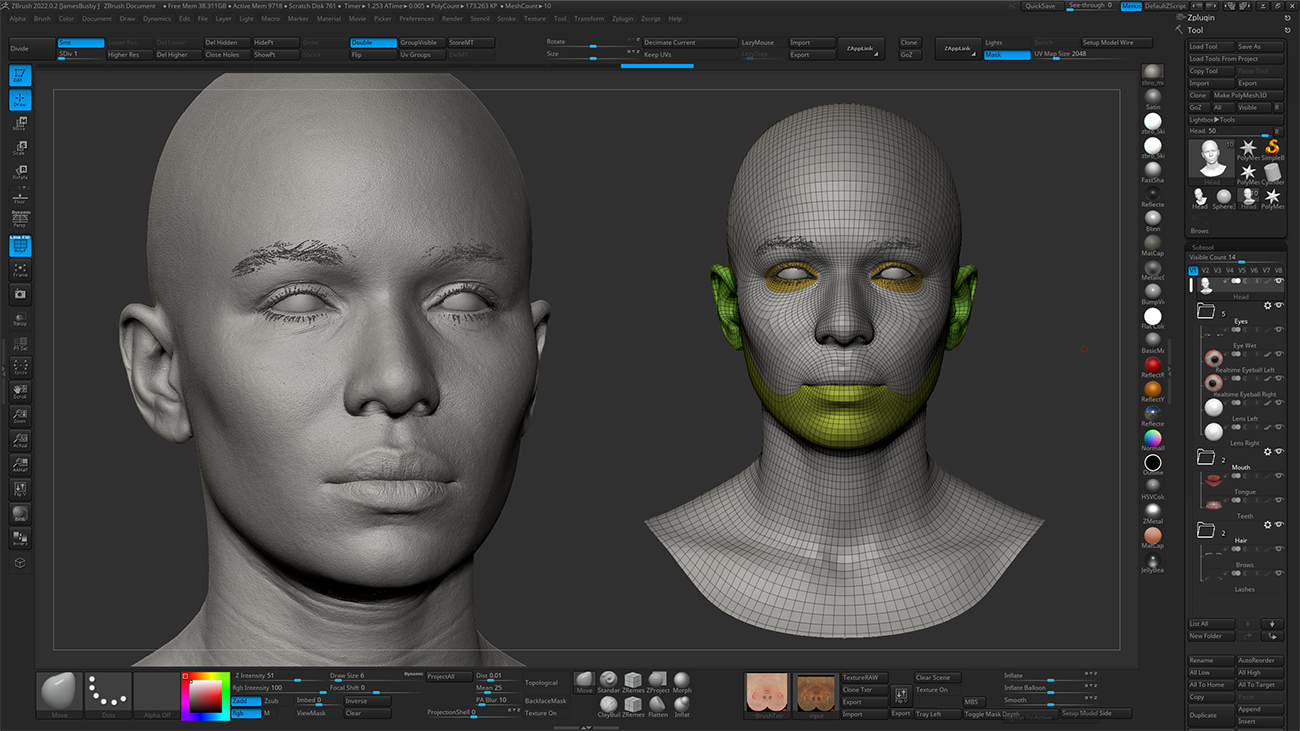The image size is (1300, 731).
Task: Click the BrushTxtr texture thumbnail
Action: [768, 692]
